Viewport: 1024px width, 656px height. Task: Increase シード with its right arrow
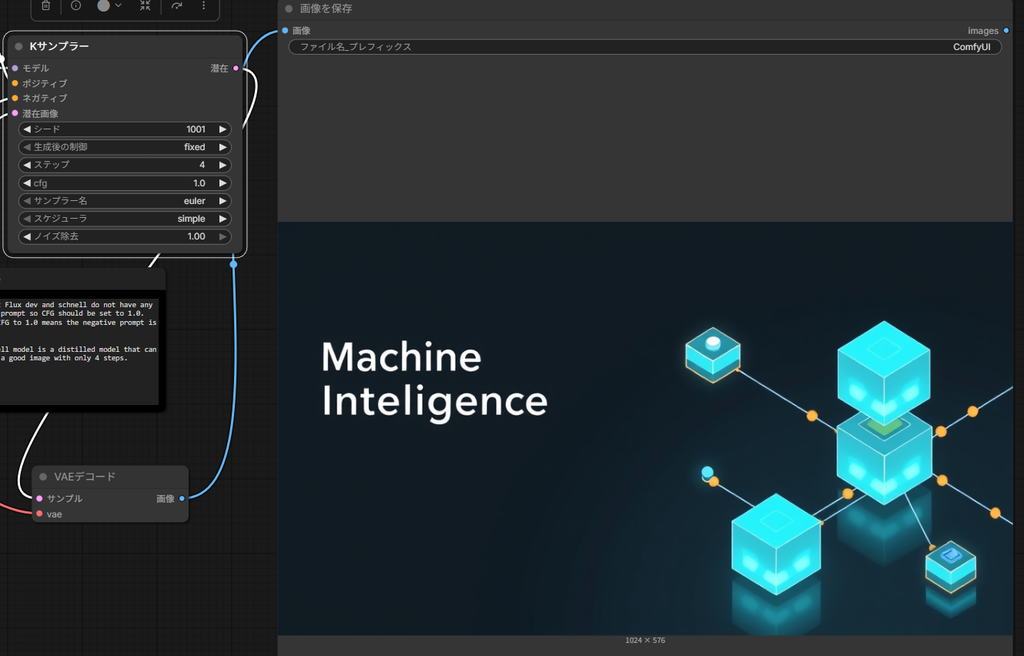tap(223, 129)
